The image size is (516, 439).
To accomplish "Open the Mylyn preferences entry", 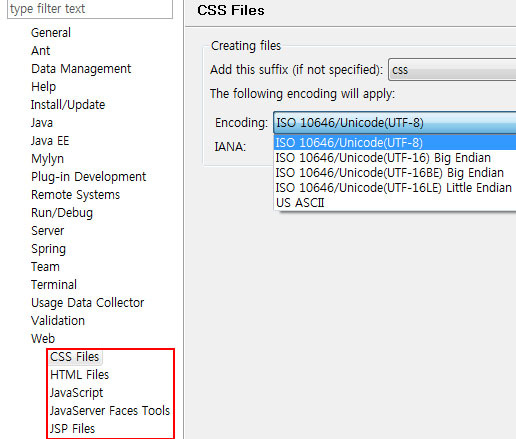I will [x=47, y=159].
